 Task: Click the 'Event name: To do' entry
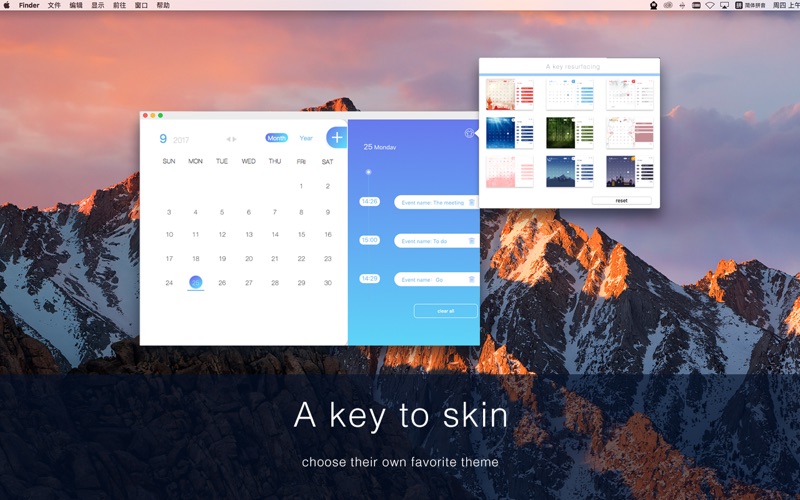point(437,241)
